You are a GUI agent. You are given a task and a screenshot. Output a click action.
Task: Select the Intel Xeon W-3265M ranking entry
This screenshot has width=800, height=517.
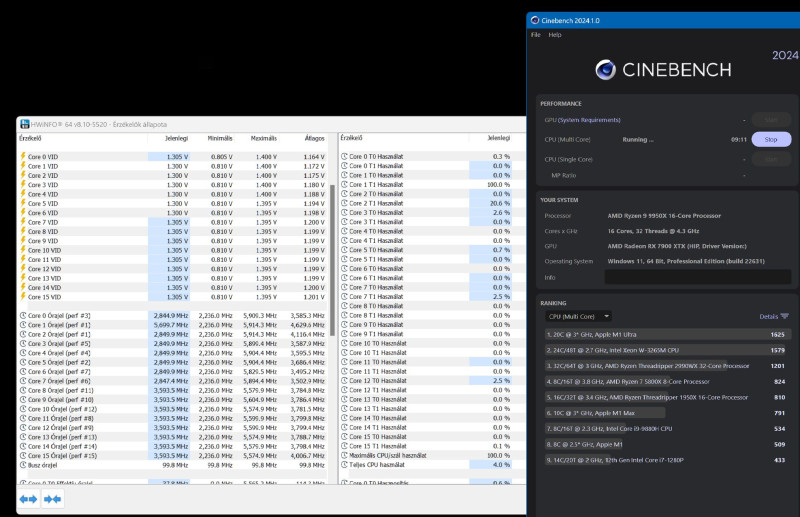tap(668, 350)
